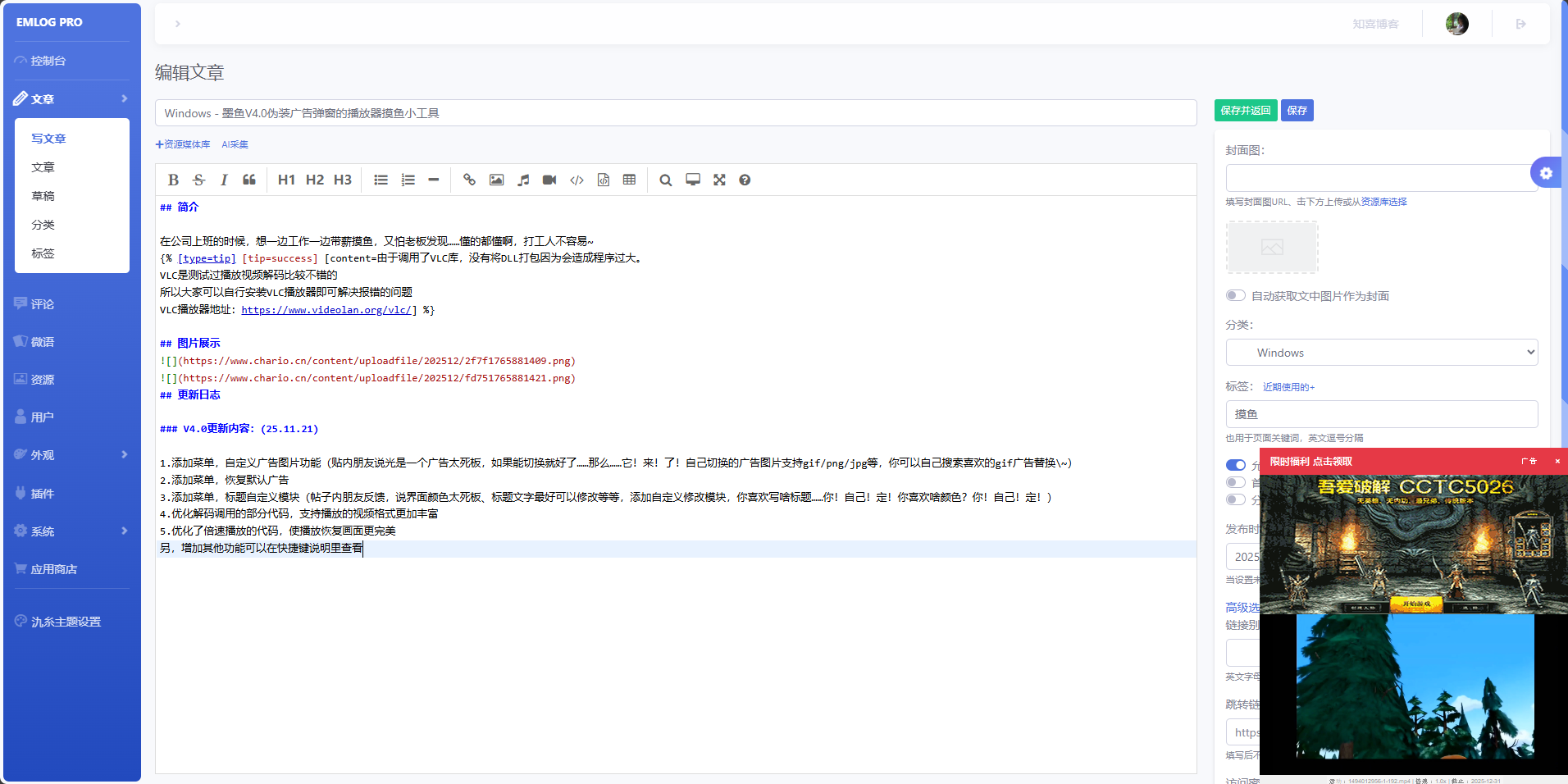Viewport: 1568px width, 784px height.
Task: Insert an ordered list
Action: pyautogui.click(x=408, y=180)
